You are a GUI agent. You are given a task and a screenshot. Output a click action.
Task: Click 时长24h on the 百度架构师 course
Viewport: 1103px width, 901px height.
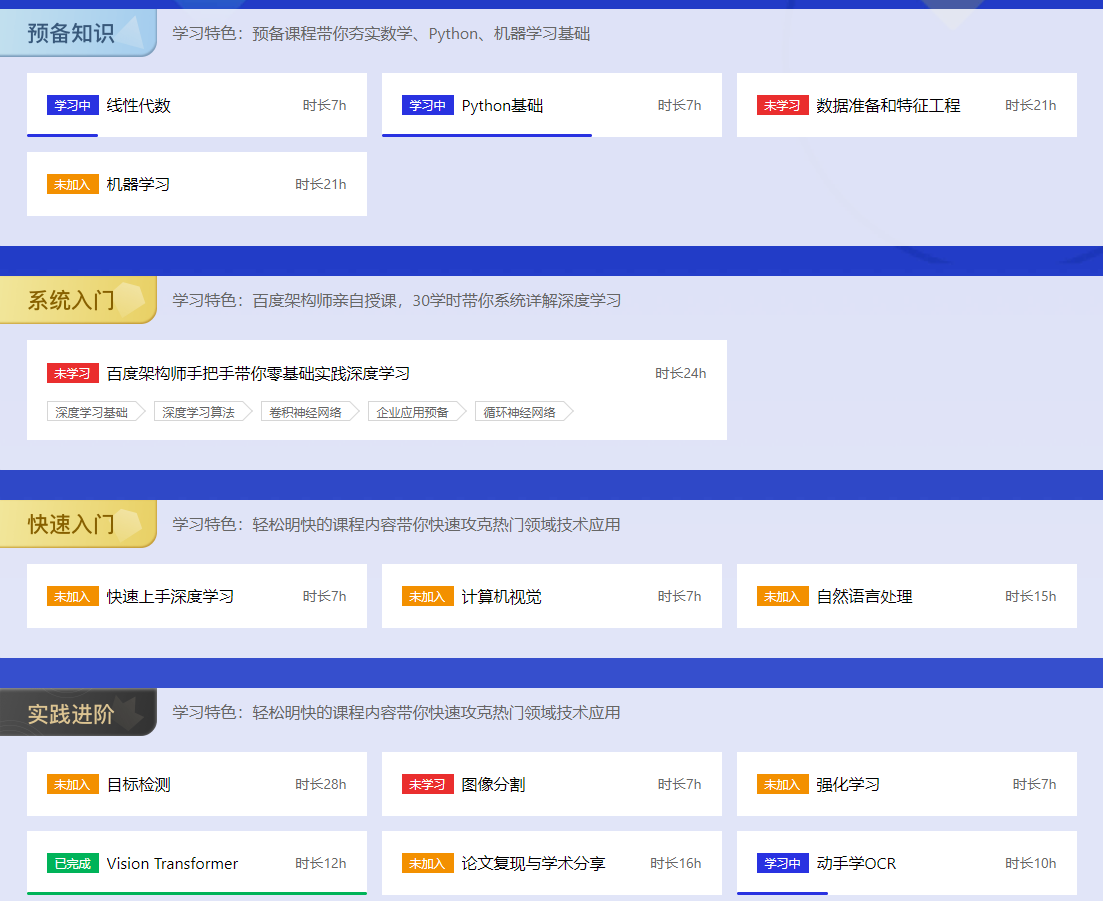(x=680, y=373)
